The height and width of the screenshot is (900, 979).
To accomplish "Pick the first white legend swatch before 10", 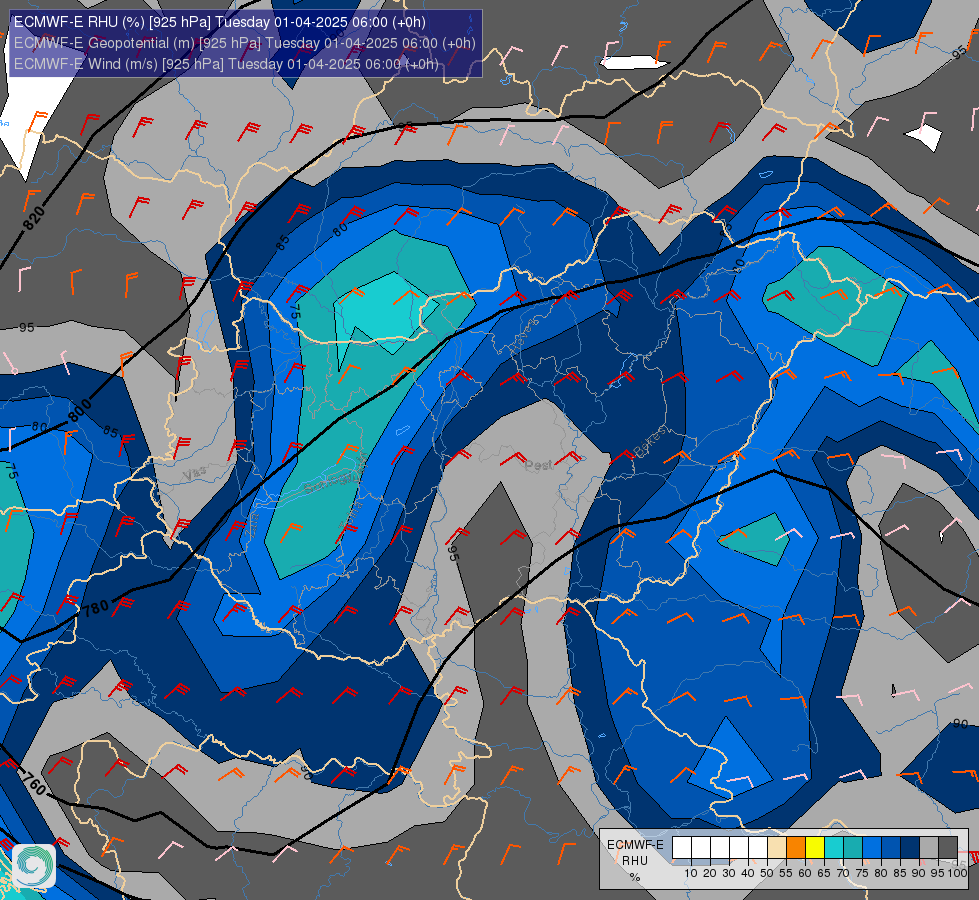I will (682, 847).
